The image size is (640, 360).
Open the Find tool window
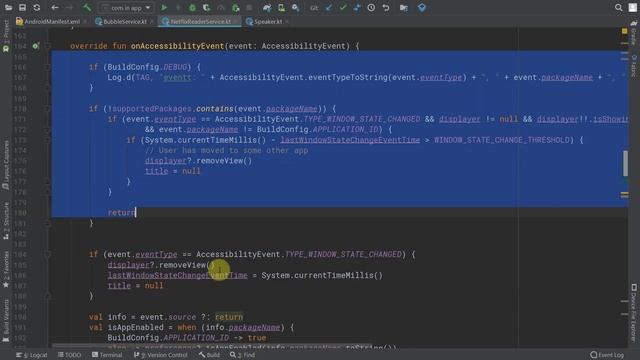(x=242, y=355)
